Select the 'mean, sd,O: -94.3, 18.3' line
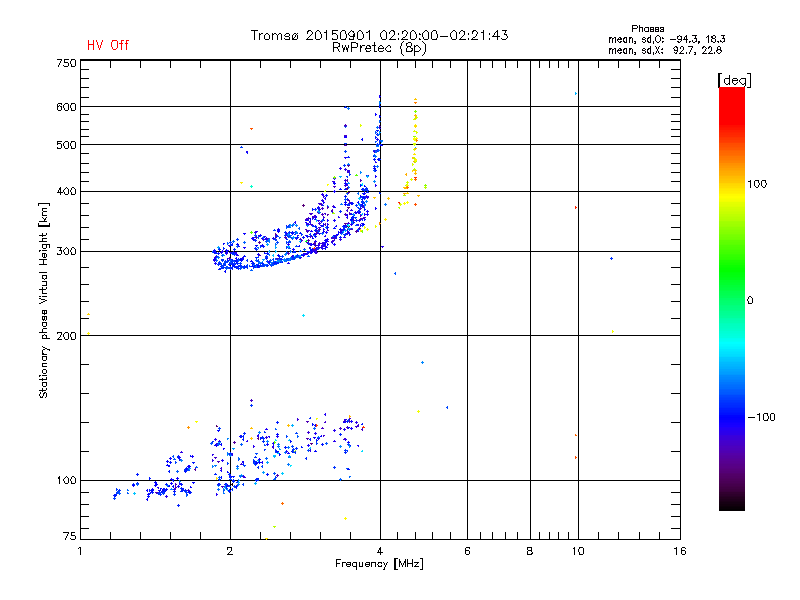The height and width of the screenshot is (600, 800). (666, 39)
